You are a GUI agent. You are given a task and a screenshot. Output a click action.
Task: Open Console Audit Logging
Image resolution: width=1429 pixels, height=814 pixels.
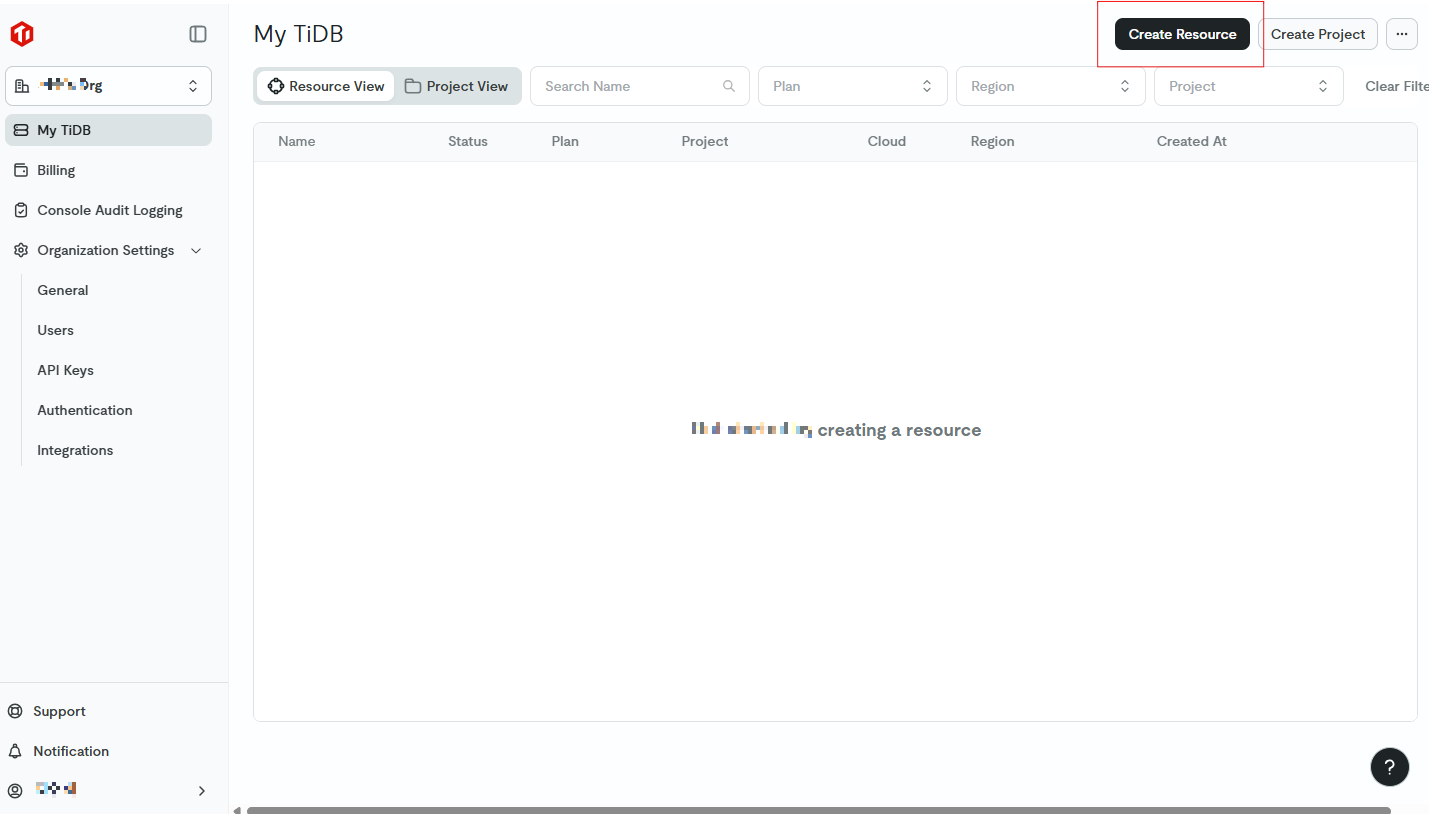(x=108, y=210)
